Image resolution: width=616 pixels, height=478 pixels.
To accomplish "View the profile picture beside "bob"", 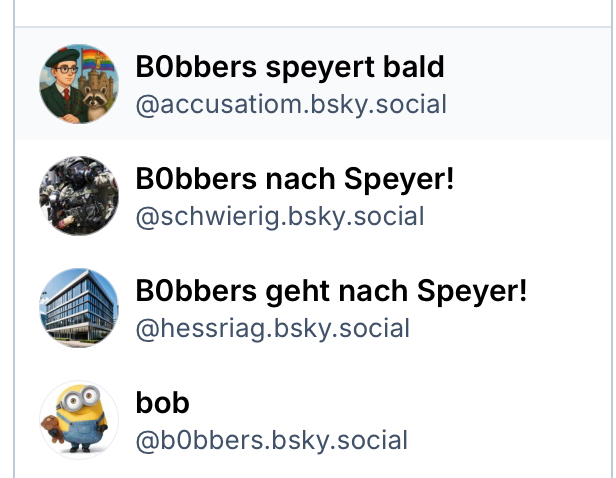I will pos(78,419).
